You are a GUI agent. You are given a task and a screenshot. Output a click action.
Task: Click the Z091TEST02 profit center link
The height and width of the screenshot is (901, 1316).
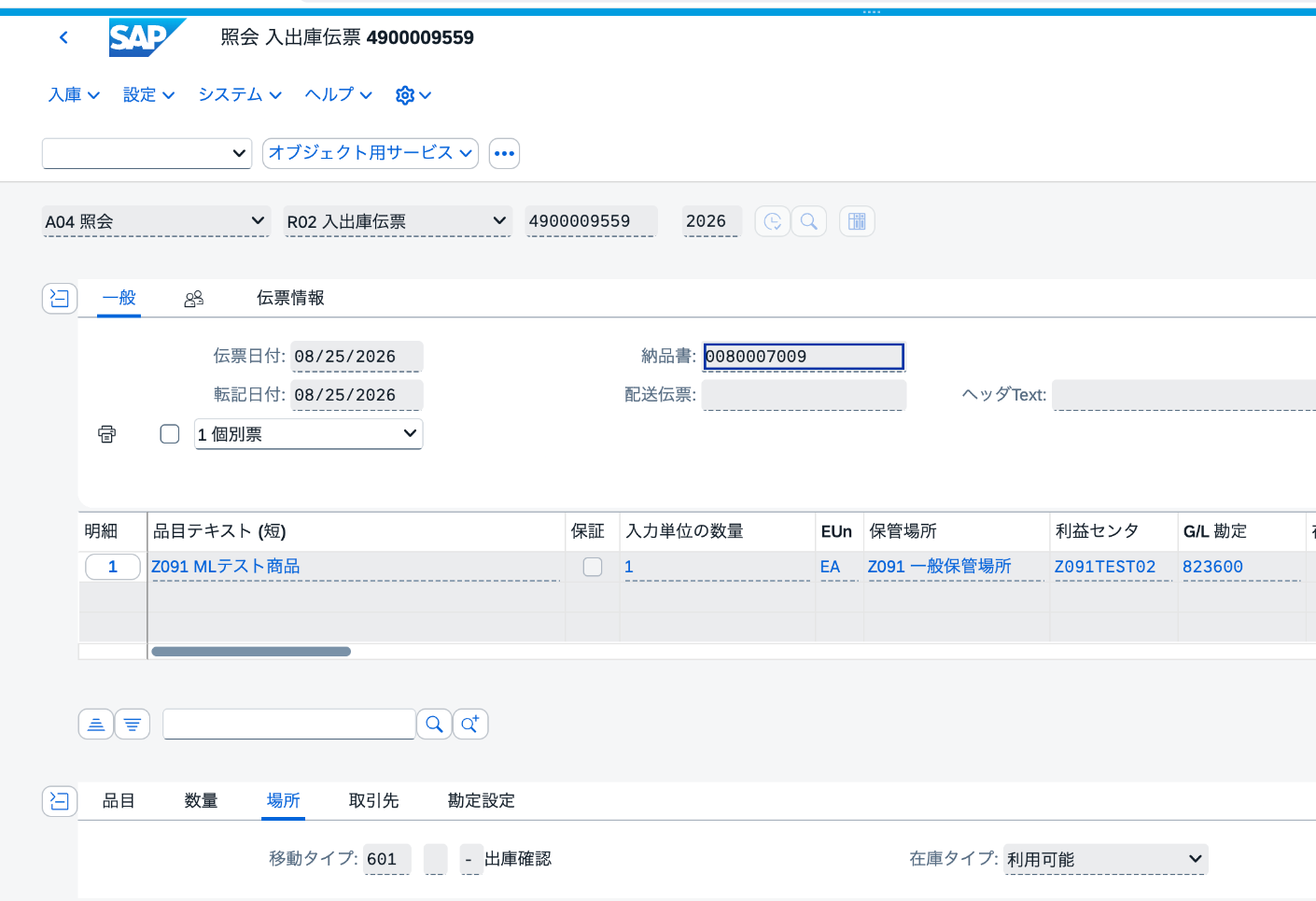pyautogui.click(x=1105, y=567)
